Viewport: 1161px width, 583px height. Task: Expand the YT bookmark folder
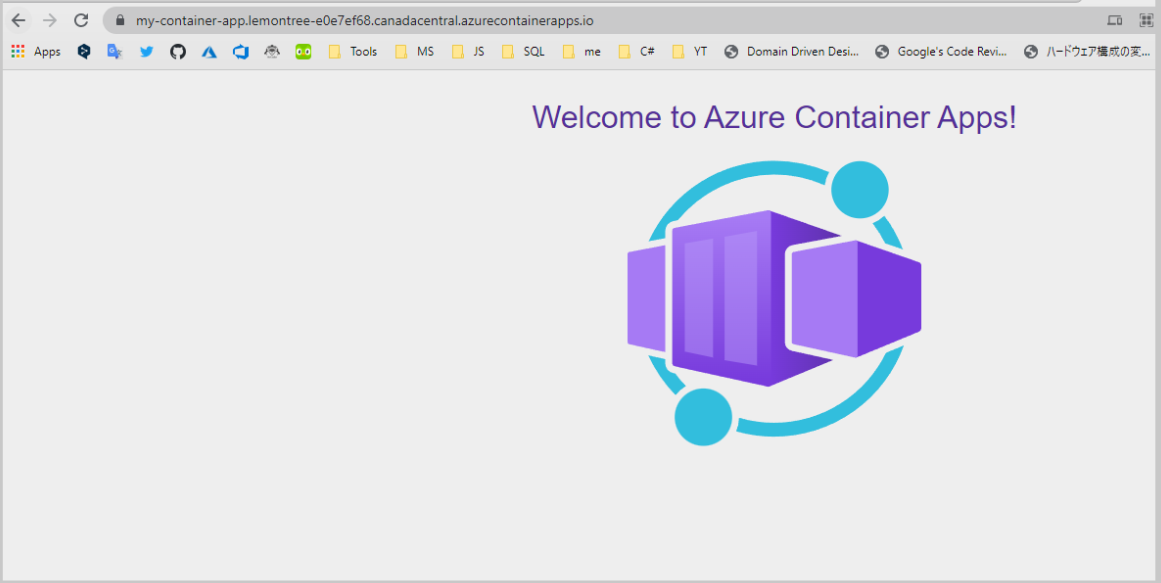coord(690,52)
